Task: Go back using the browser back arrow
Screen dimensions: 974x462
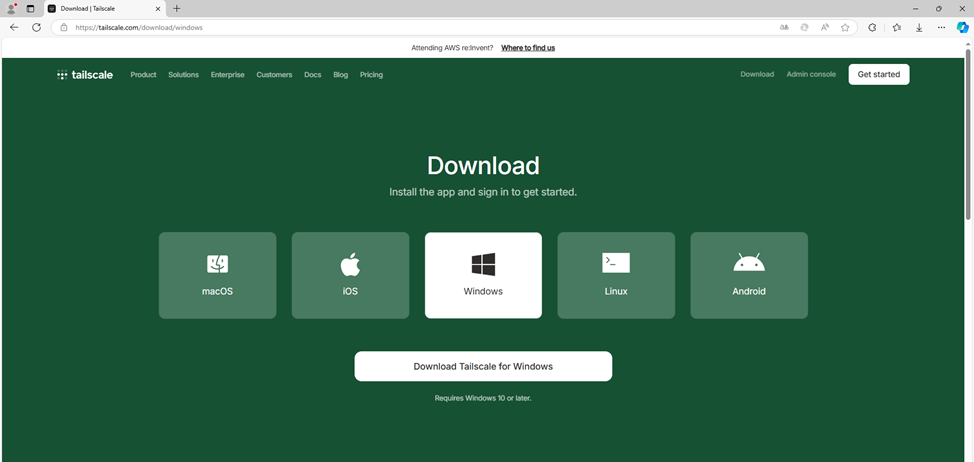Action: (14, 27)
